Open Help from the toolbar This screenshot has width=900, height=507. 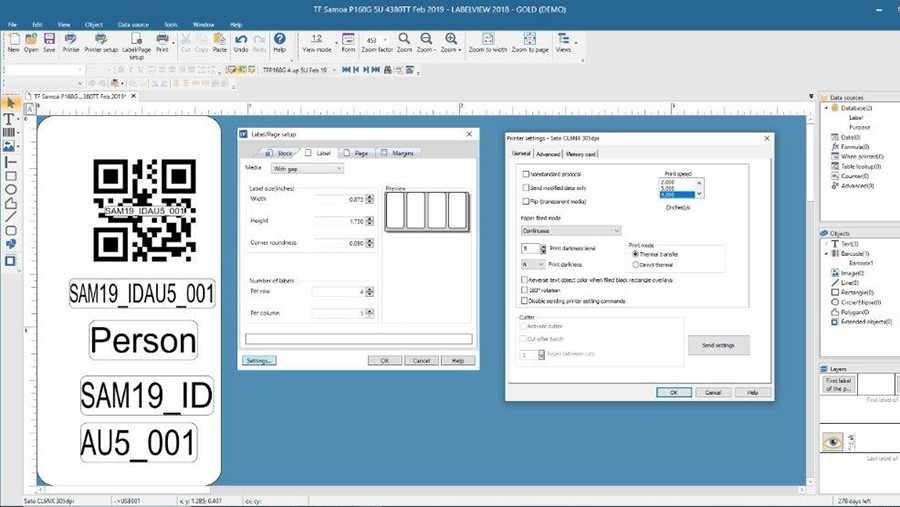280,42
